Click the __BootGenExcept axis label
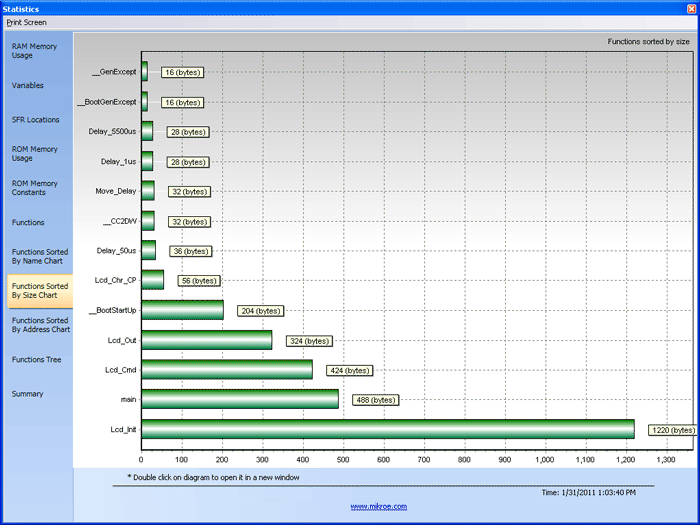This screenshot has height=525, width=700. tap(107, 102)
